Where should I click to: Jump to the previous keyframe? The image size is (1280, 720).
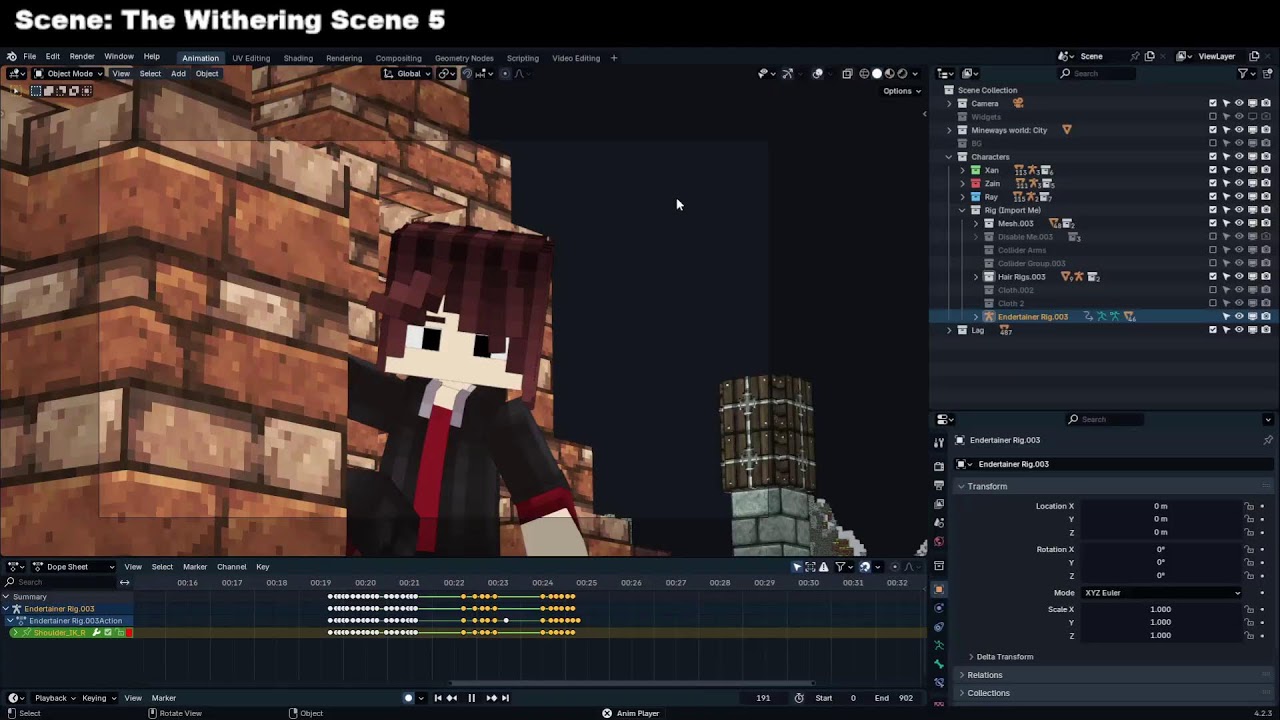point(452,698)
